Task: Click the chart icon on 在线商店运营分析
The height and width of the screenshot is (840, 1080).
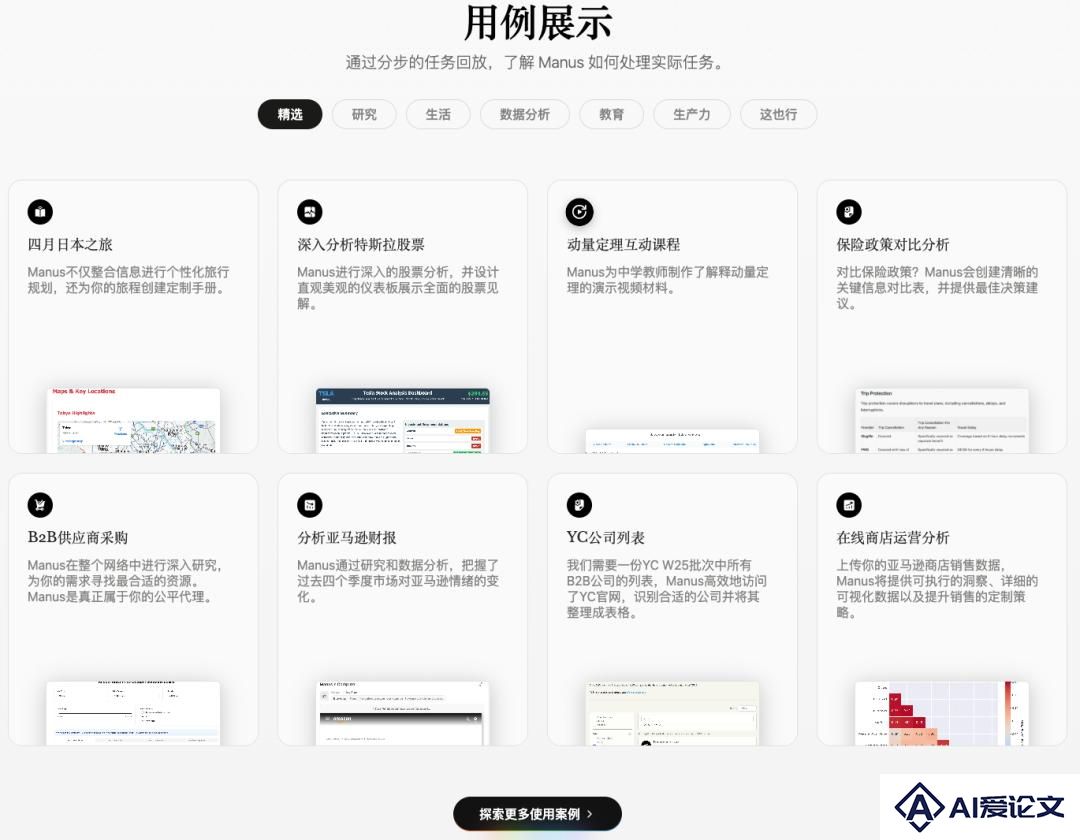Action: [x=849, y=505]
